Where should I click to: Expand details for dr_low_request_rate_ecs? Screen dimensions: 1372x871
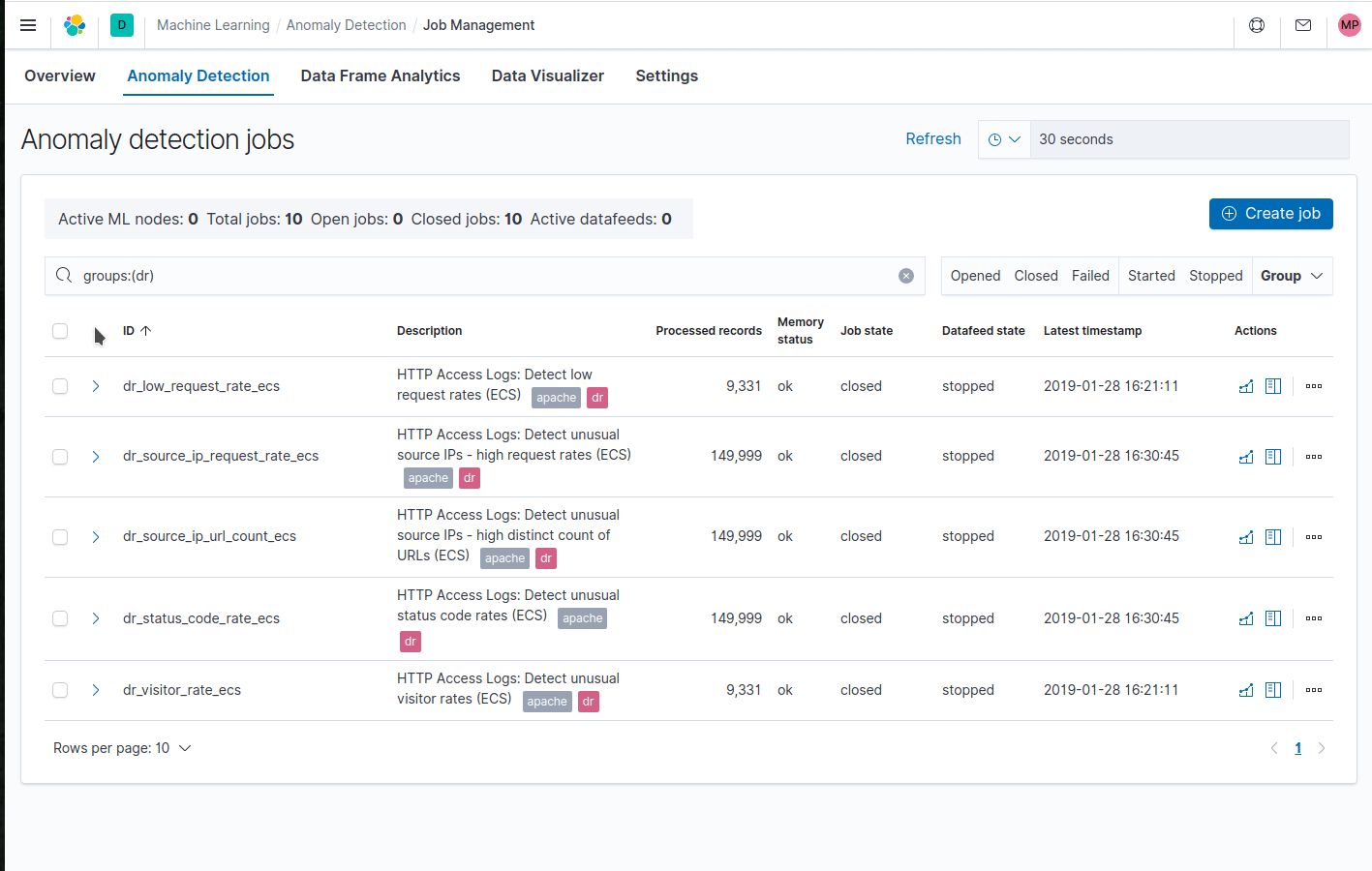pyautogui.click(x=95, y=385)
